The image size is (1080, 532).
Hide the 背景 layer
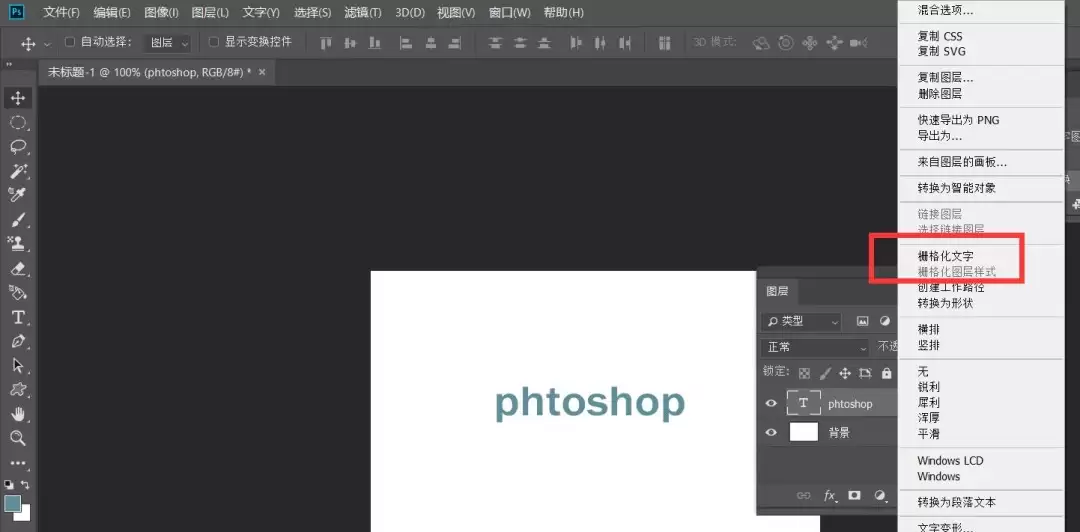click(x=771, y=433)
